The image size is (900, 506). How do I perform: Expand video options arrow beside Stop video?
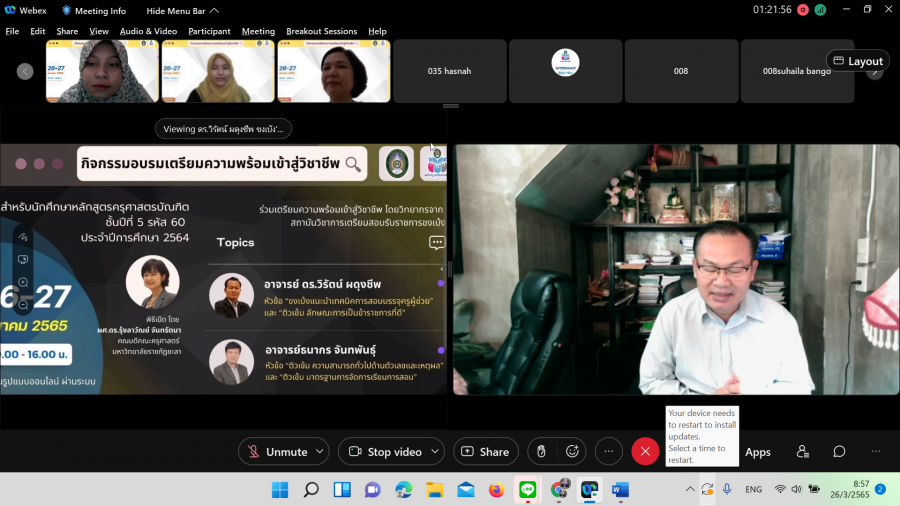click(x=435, y=452)
